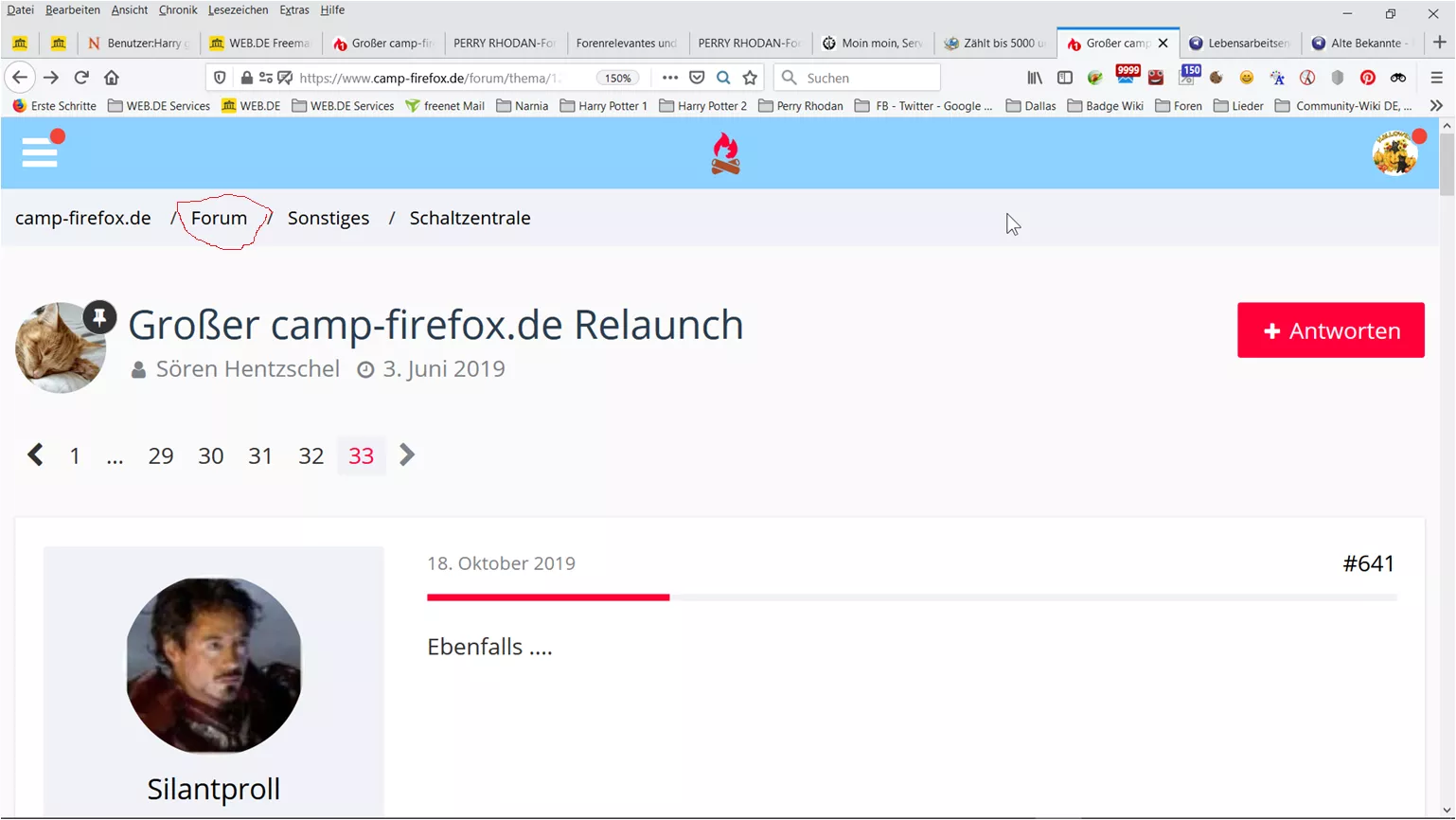Expand the Perry Rhodan bookmark folder
The width and height of the screenshot is (1456, 820).
click(800, 106)
